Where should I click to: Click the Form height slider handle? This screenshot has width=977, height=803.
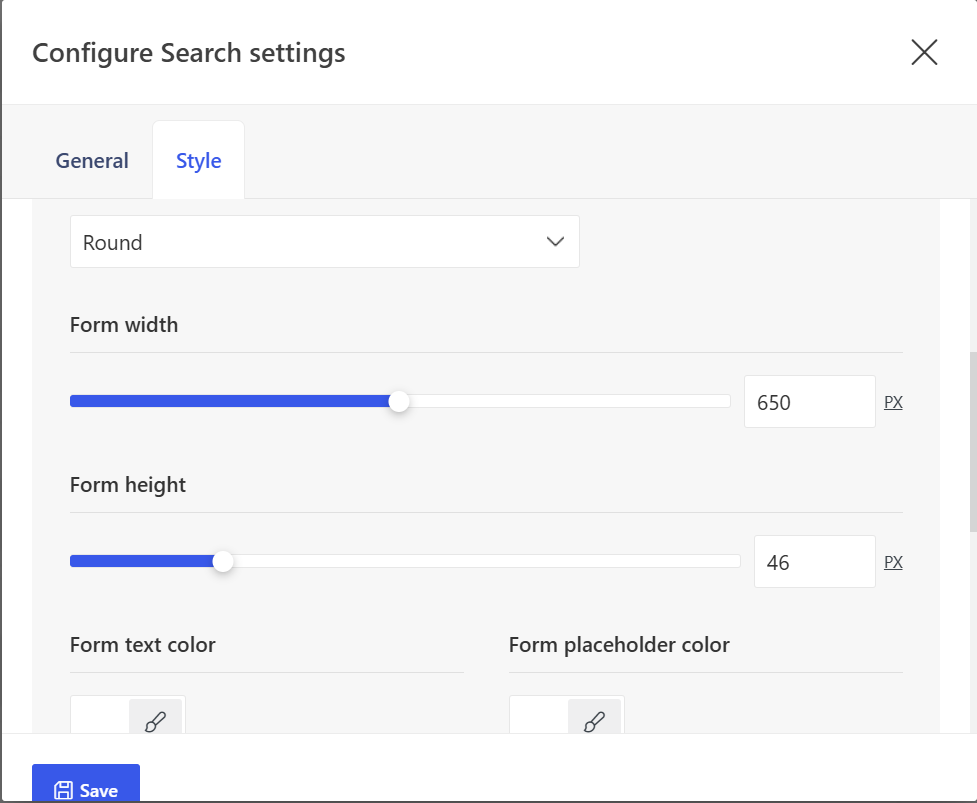point(223,561)
